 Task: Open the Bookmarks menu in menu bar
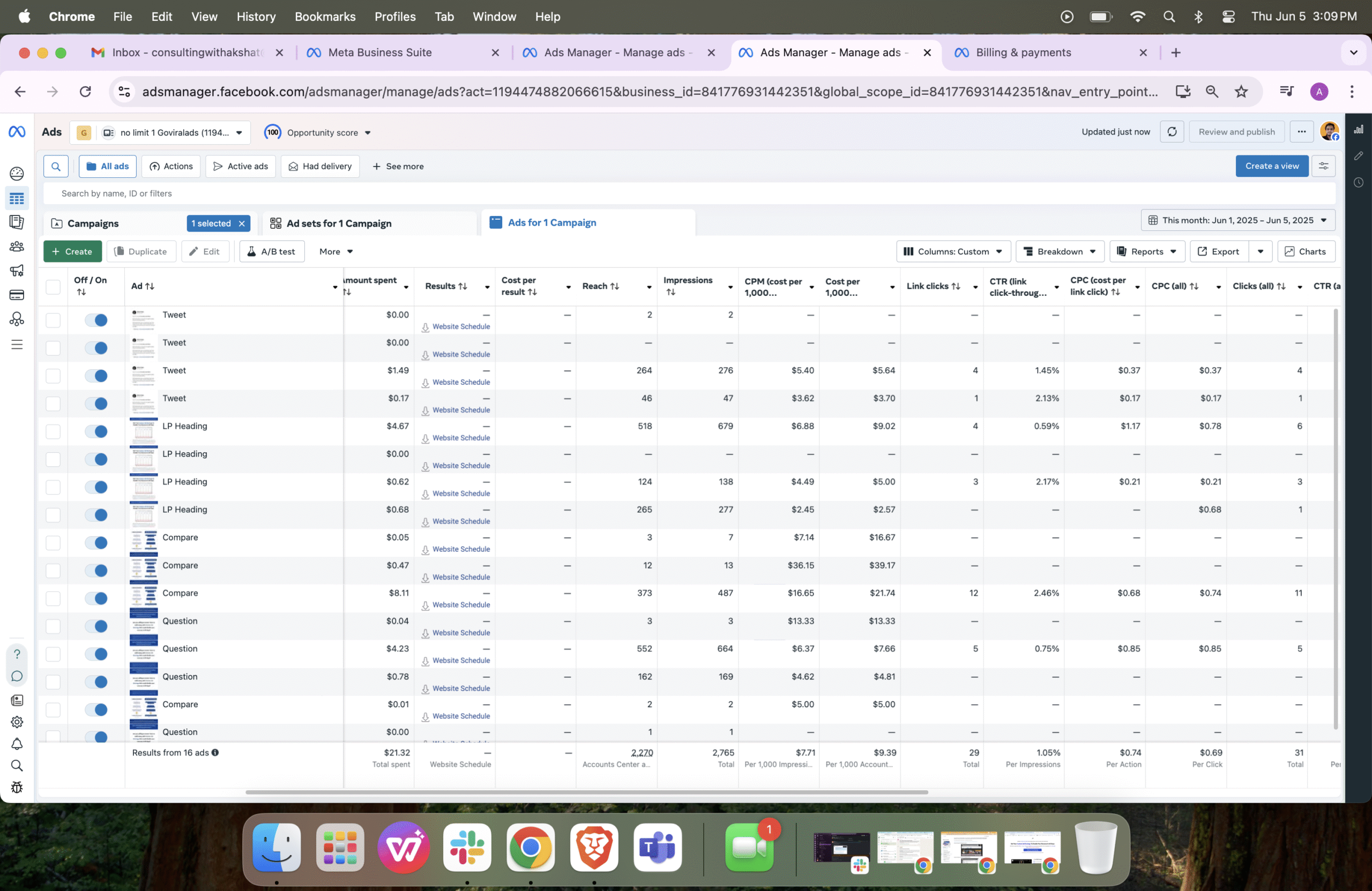[325, 17]
